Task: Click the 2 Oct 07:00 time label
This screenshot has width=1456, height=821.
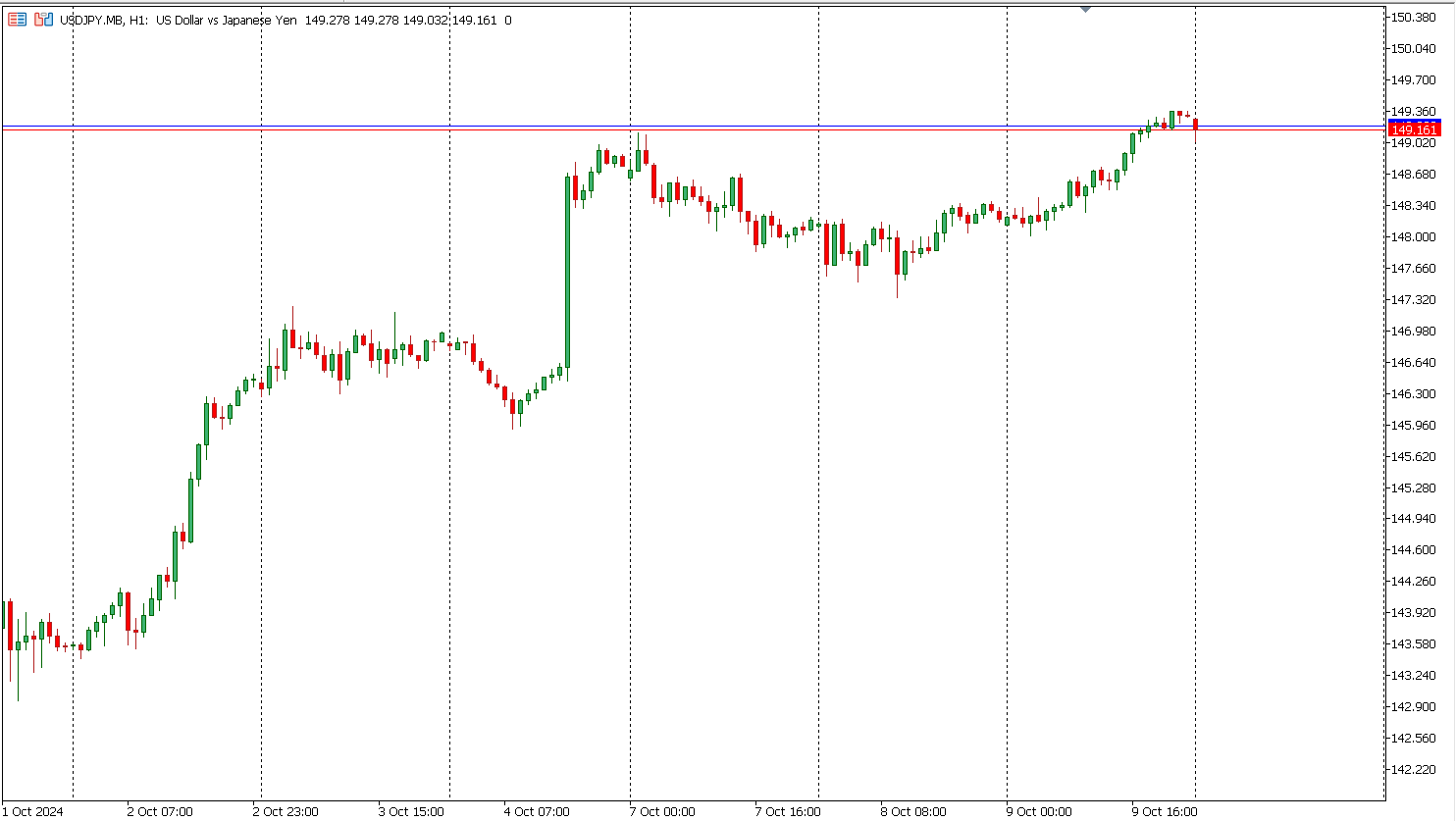Action: coord(160,811)
